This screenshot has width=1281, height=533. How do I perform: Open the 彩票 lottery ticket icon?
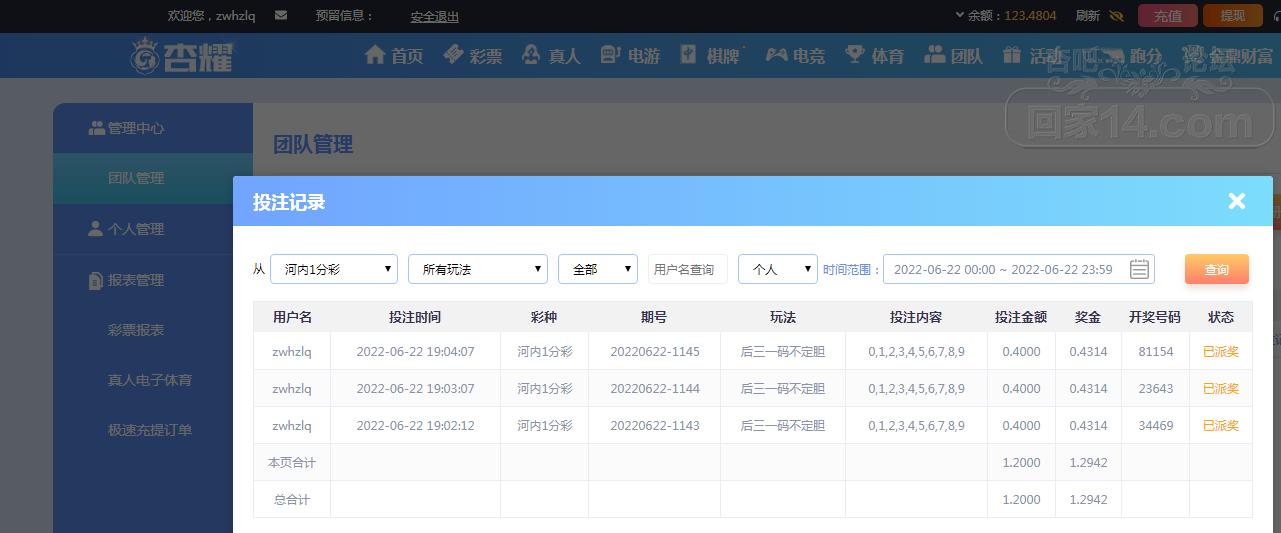coord(453,55)
